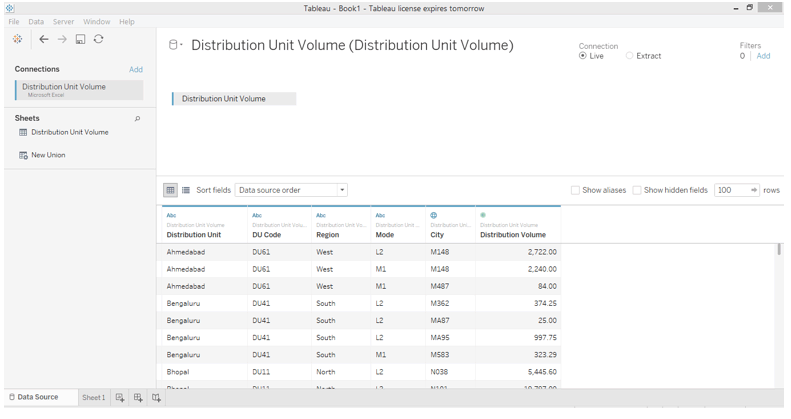791x419 pixels.
Task: Open the Data menu
Action: tap(36, 22)
